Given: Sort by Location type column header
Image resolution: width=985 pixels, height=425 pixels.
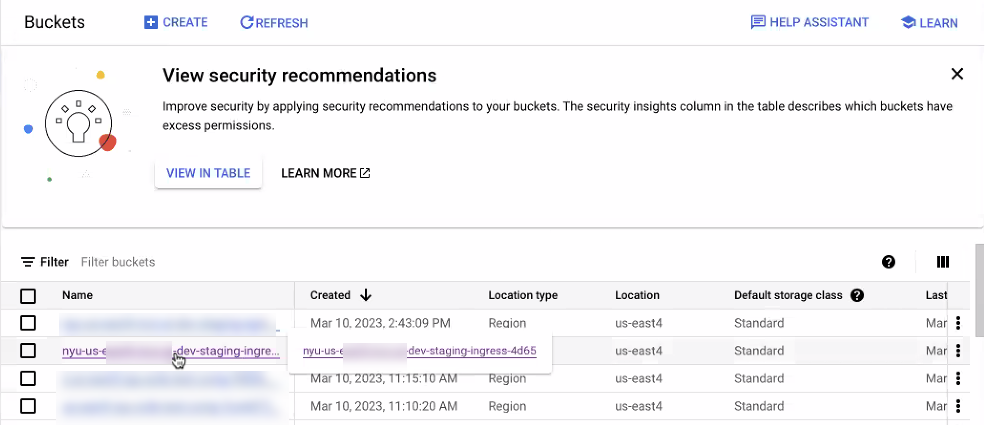Looking at the screenshot, I should pos(523,295).
